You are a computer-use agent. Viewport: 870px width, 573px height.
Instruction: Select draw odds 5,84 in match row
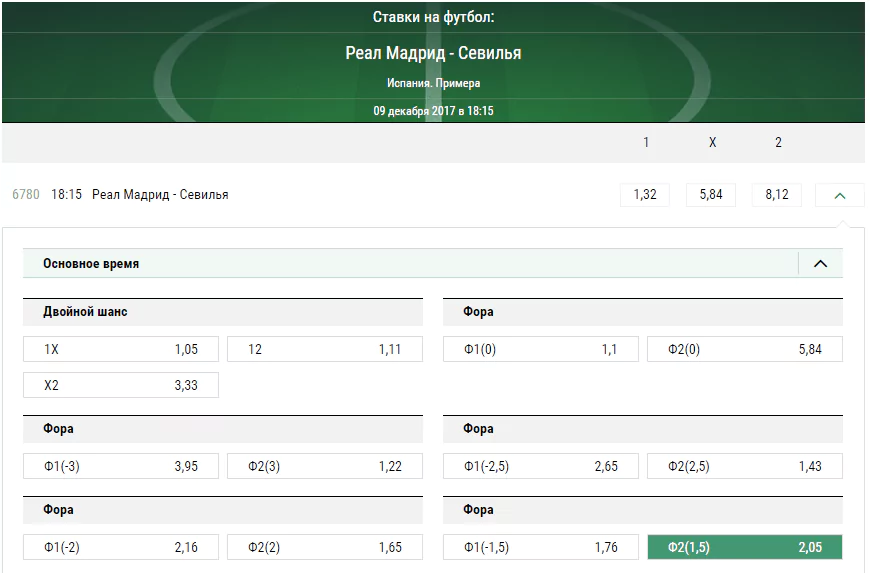pyautogui.click(x=711, y=195)
